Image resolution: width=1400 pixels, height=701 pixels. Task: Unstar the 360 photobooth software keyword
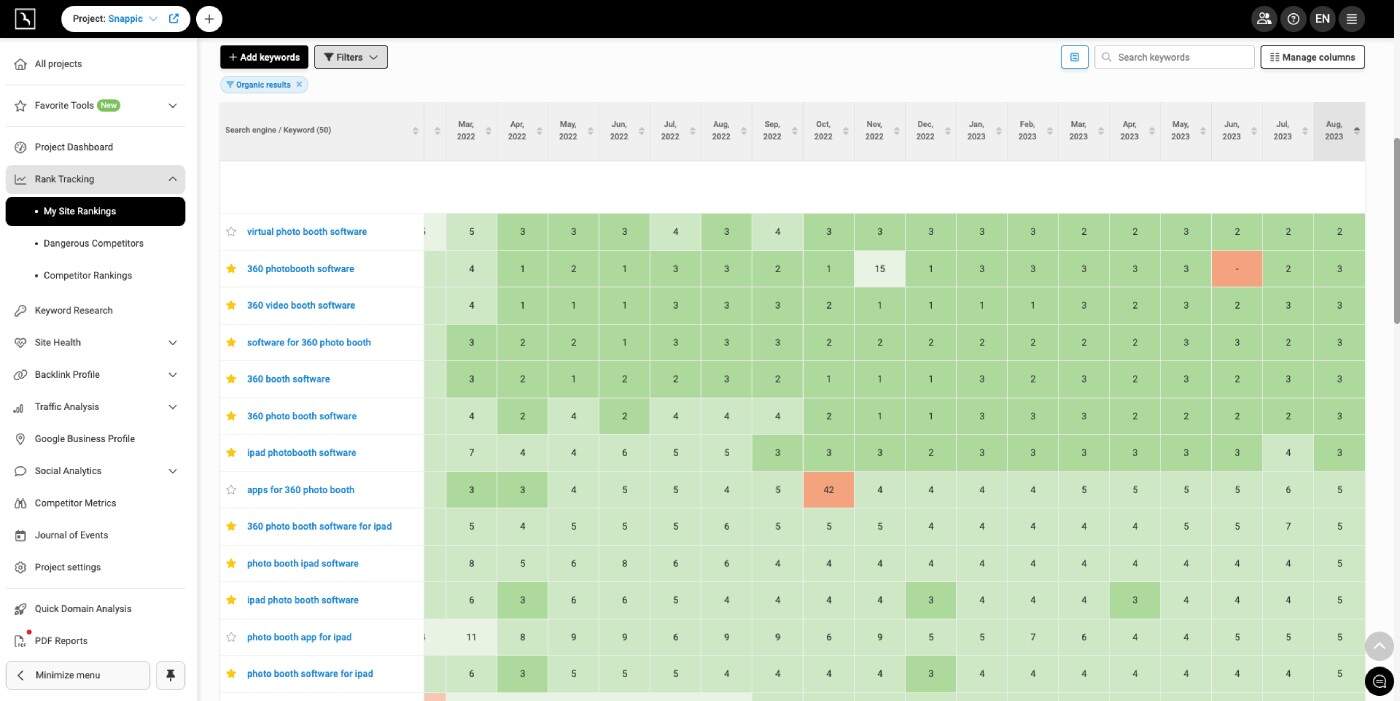(231, 269)
